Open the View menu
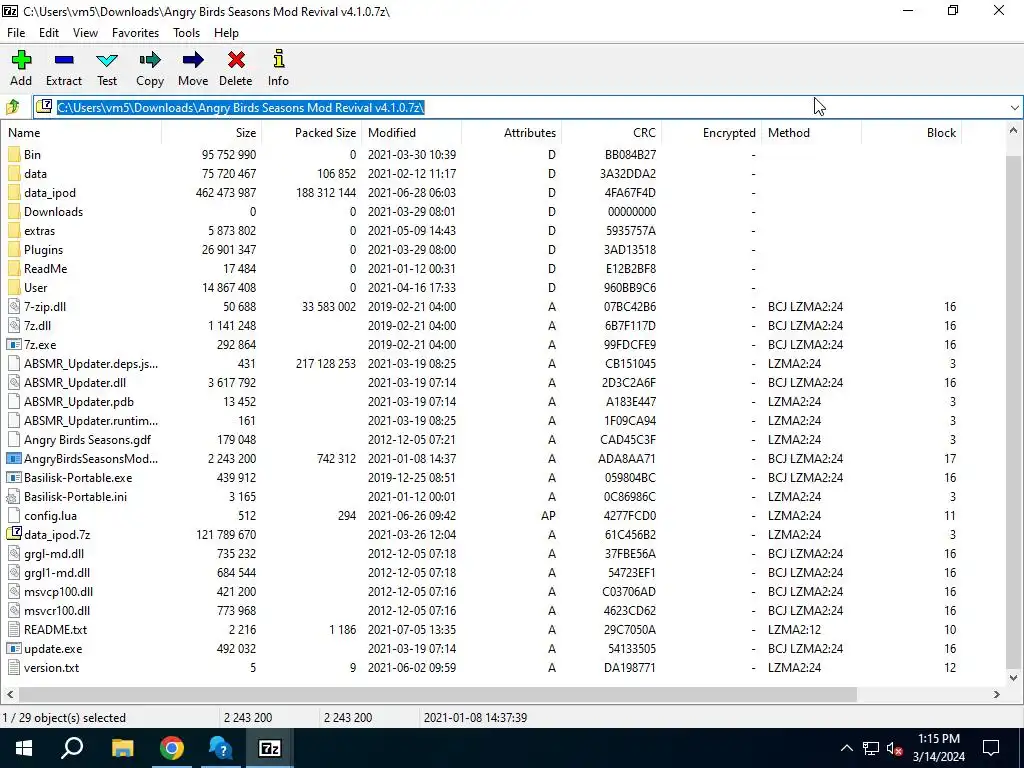 point(86,33)
